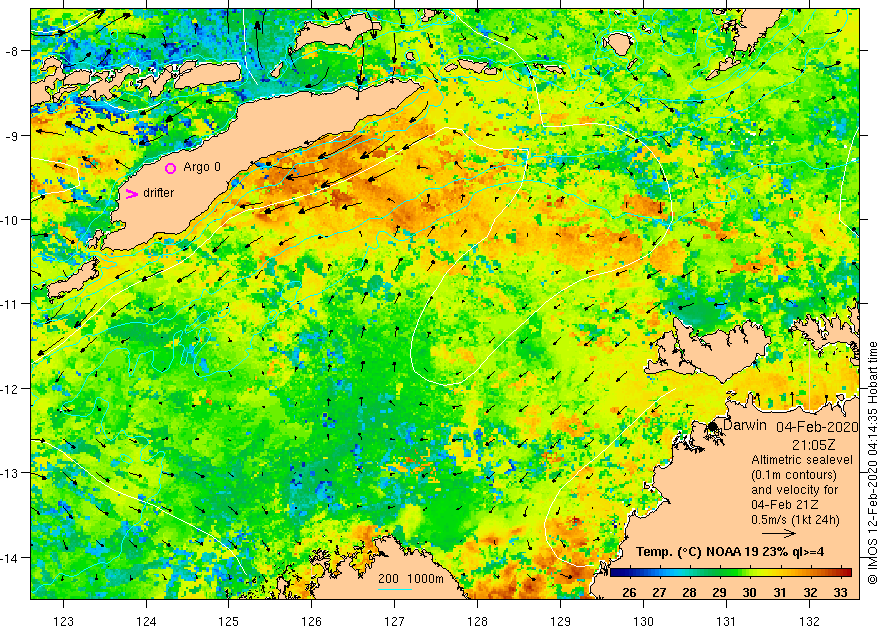Click the longitude axis label 127
Image resolution: width=880 pixels, height=630 pixels.
tap(395, 621)
